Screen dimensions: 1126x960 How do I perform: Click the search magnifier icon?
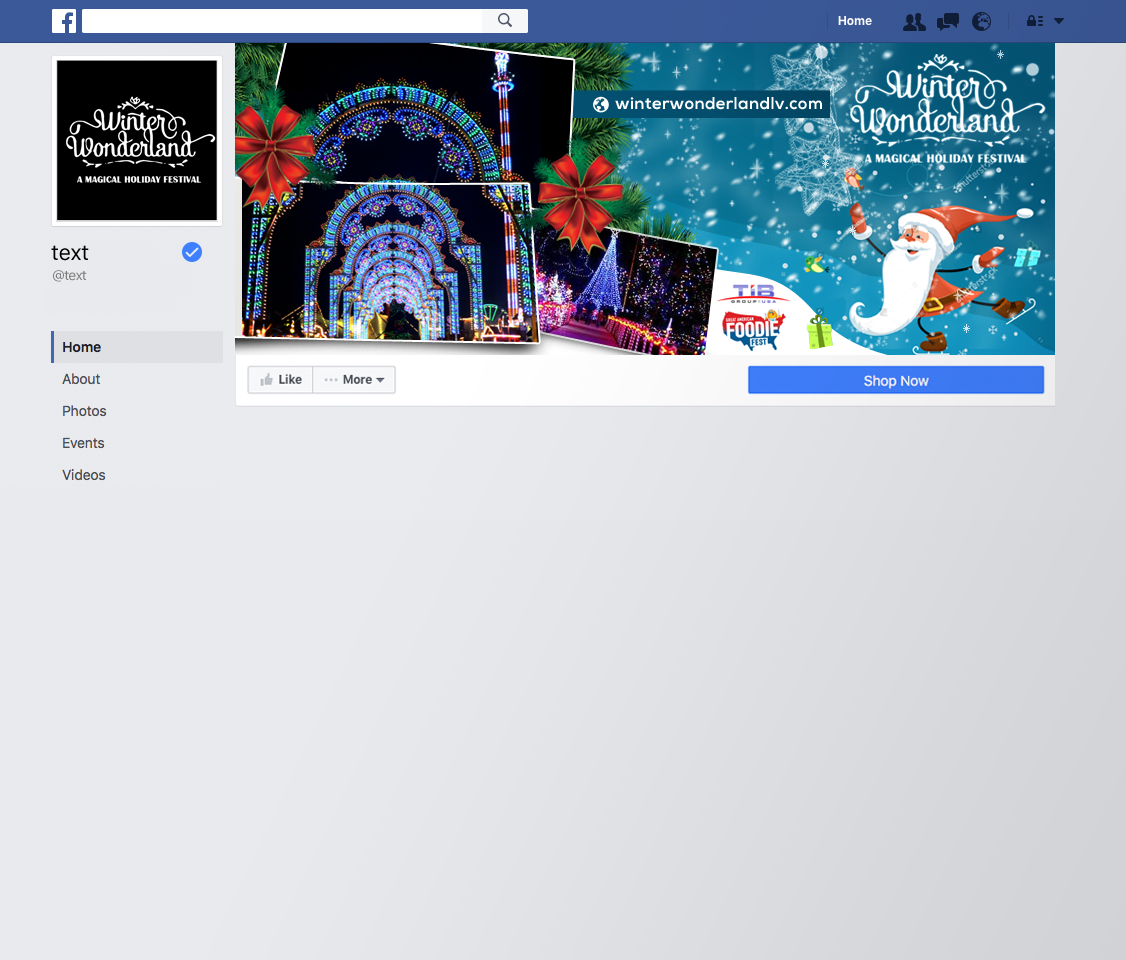pos(505,21)
